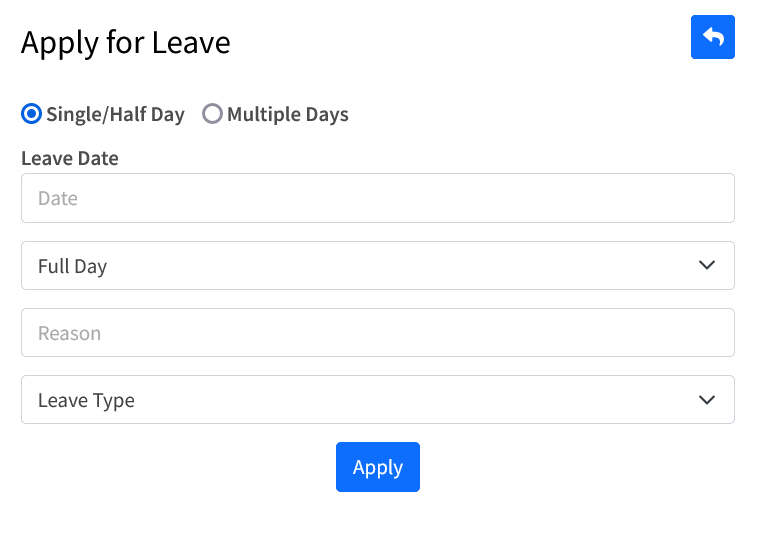
Task: Click the "Date" placeholder text
Action: 58,198
